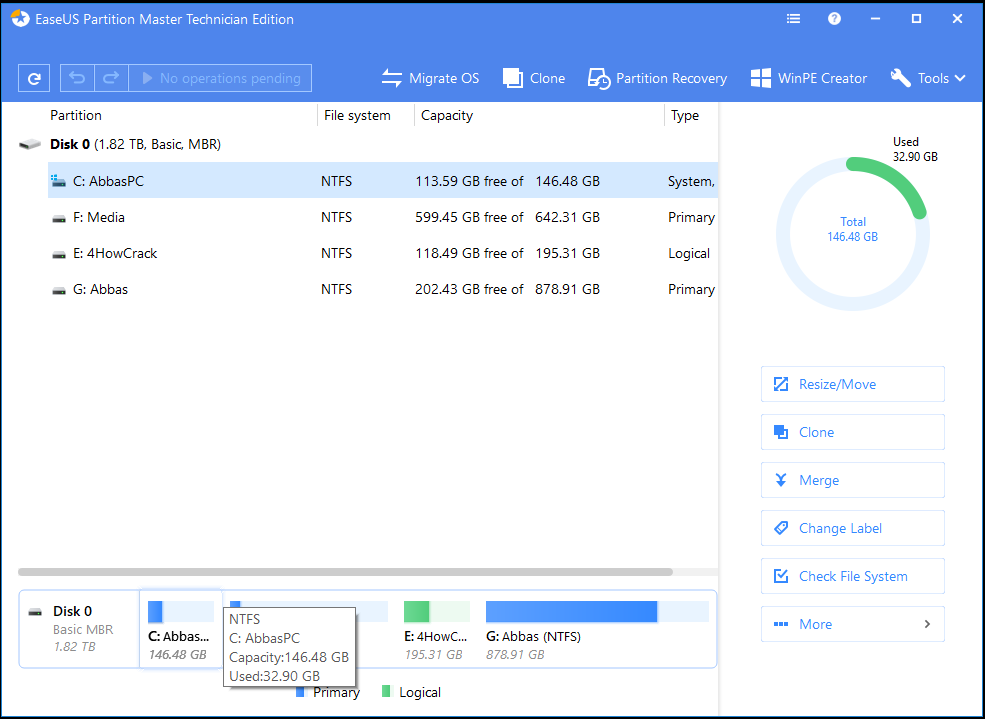
Task: Click the drive icon next to E: 4HowCrack
Action: point(59,254)
